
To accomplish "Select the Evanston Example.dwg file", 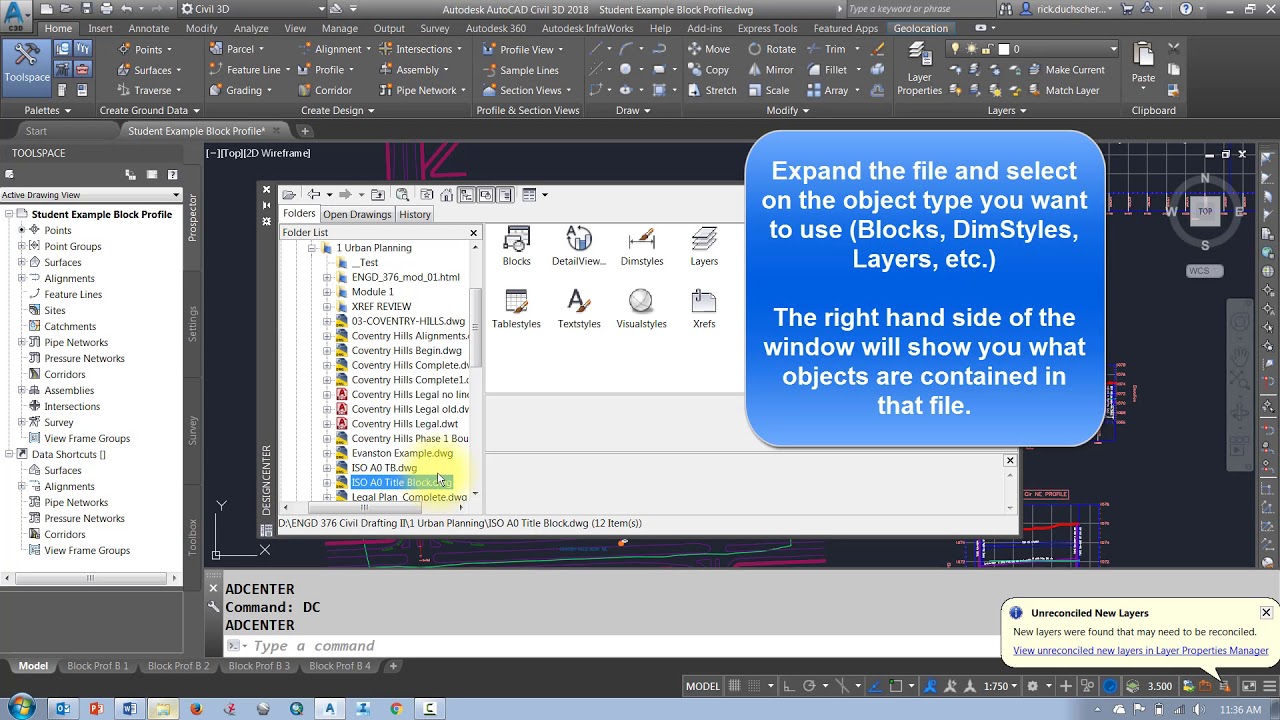I will coord(402,453).
